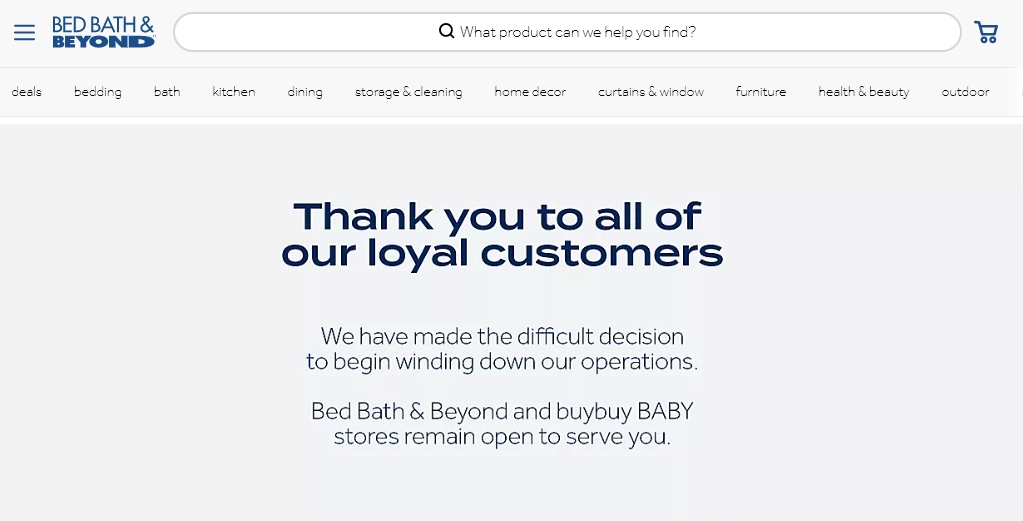Go to Bed Bath & Beyond logo home
The image size is (1023, 521).
(103, 32)
